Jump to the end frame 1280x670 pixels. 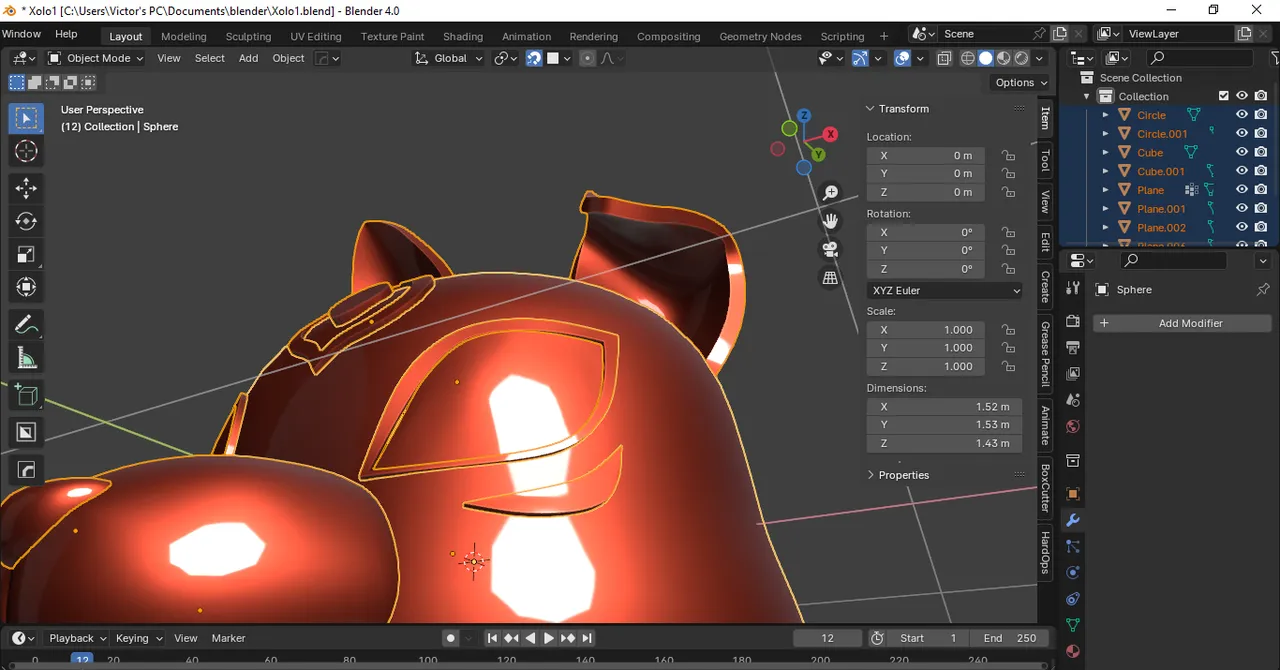(x=587, y=638)
